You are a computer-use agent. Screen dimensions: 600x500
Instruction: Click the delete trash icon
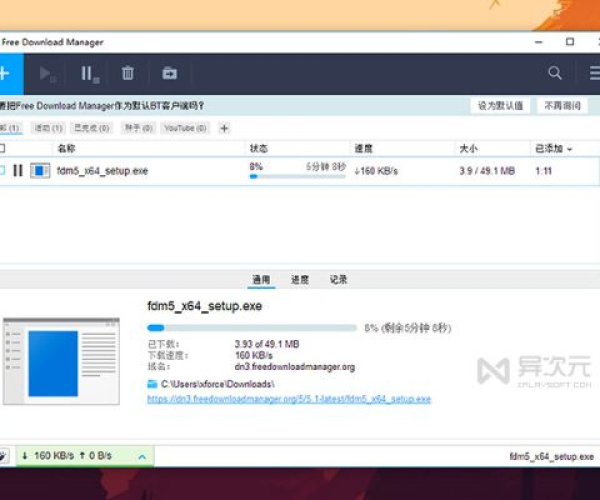(128, 73)
